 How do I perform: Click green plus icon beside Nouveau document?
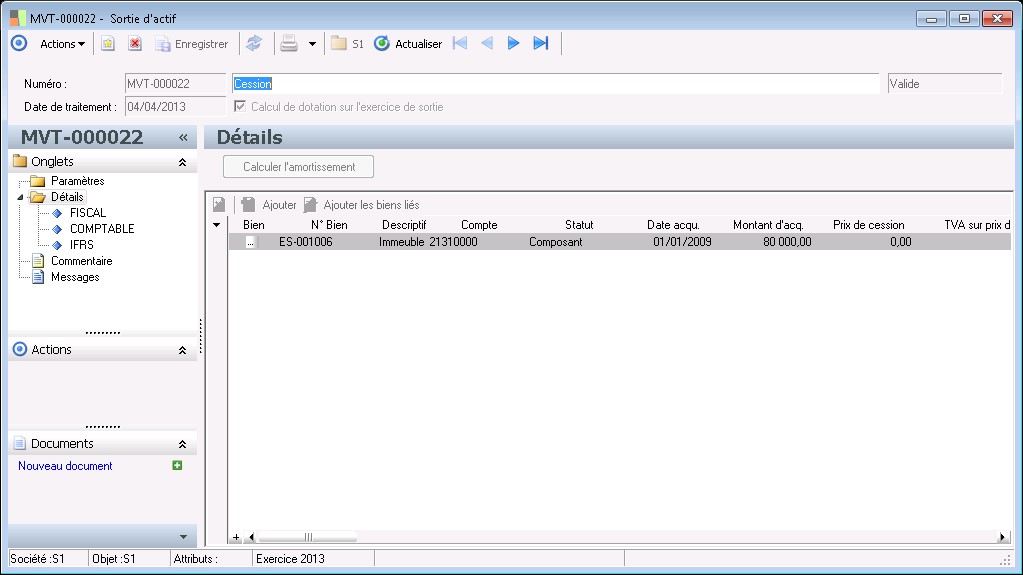click(177, 465)
